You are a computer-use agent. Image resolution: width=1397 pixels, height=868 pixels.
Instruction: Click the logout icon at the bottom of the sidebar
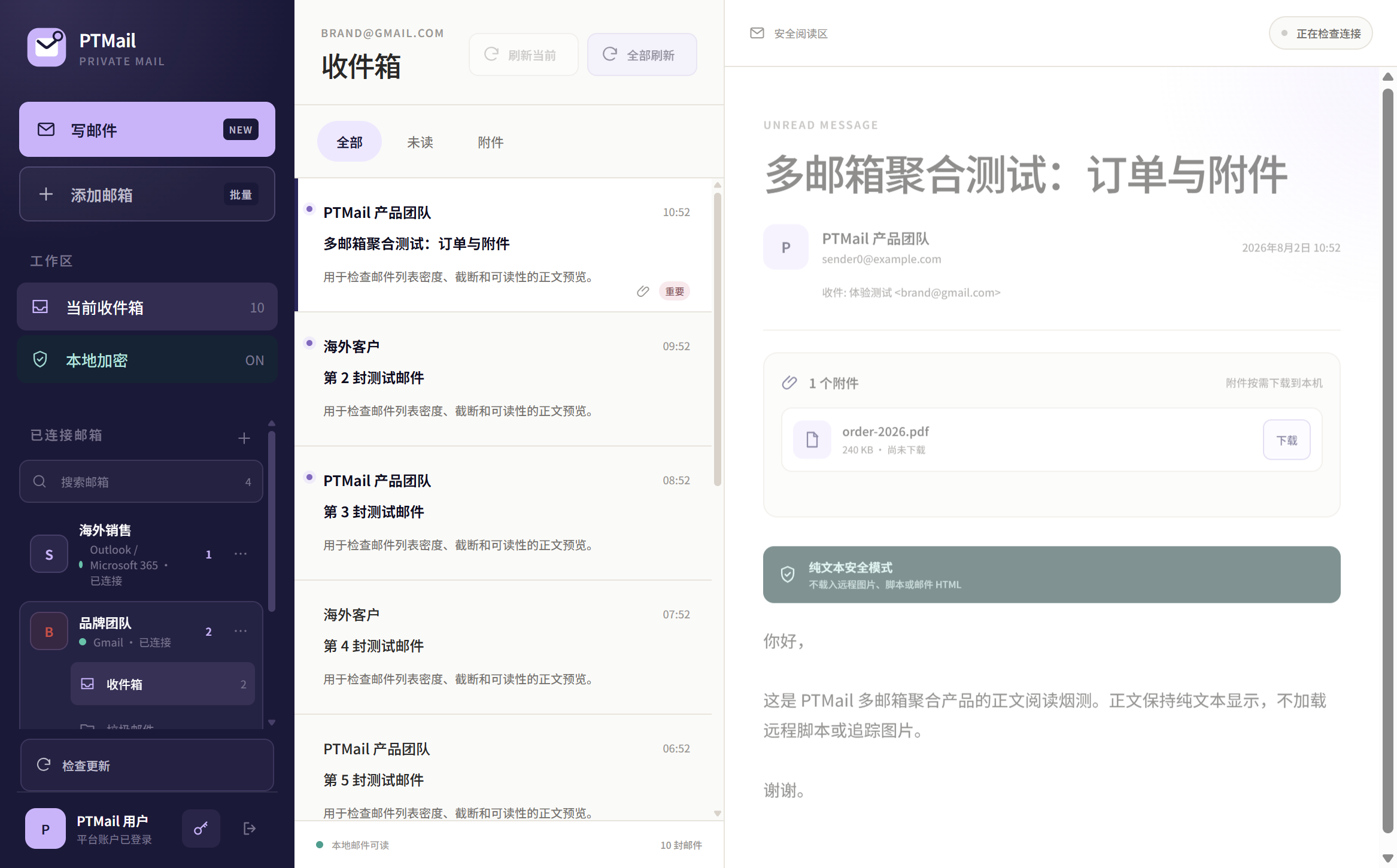click(x=250, y=828)
